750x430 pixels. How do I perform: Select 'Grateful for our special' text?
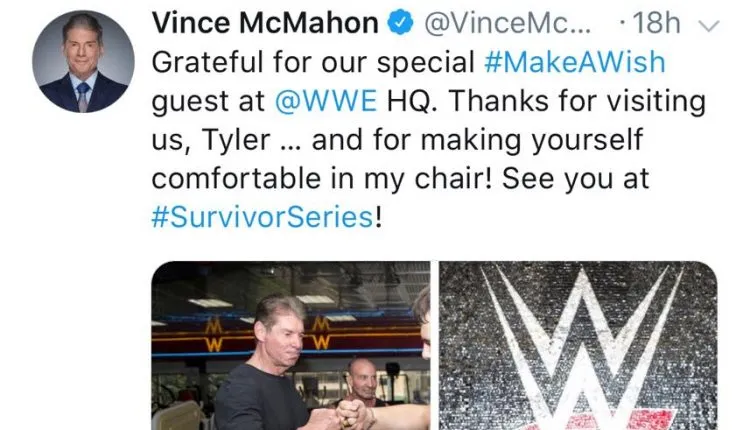coord(313,62)
